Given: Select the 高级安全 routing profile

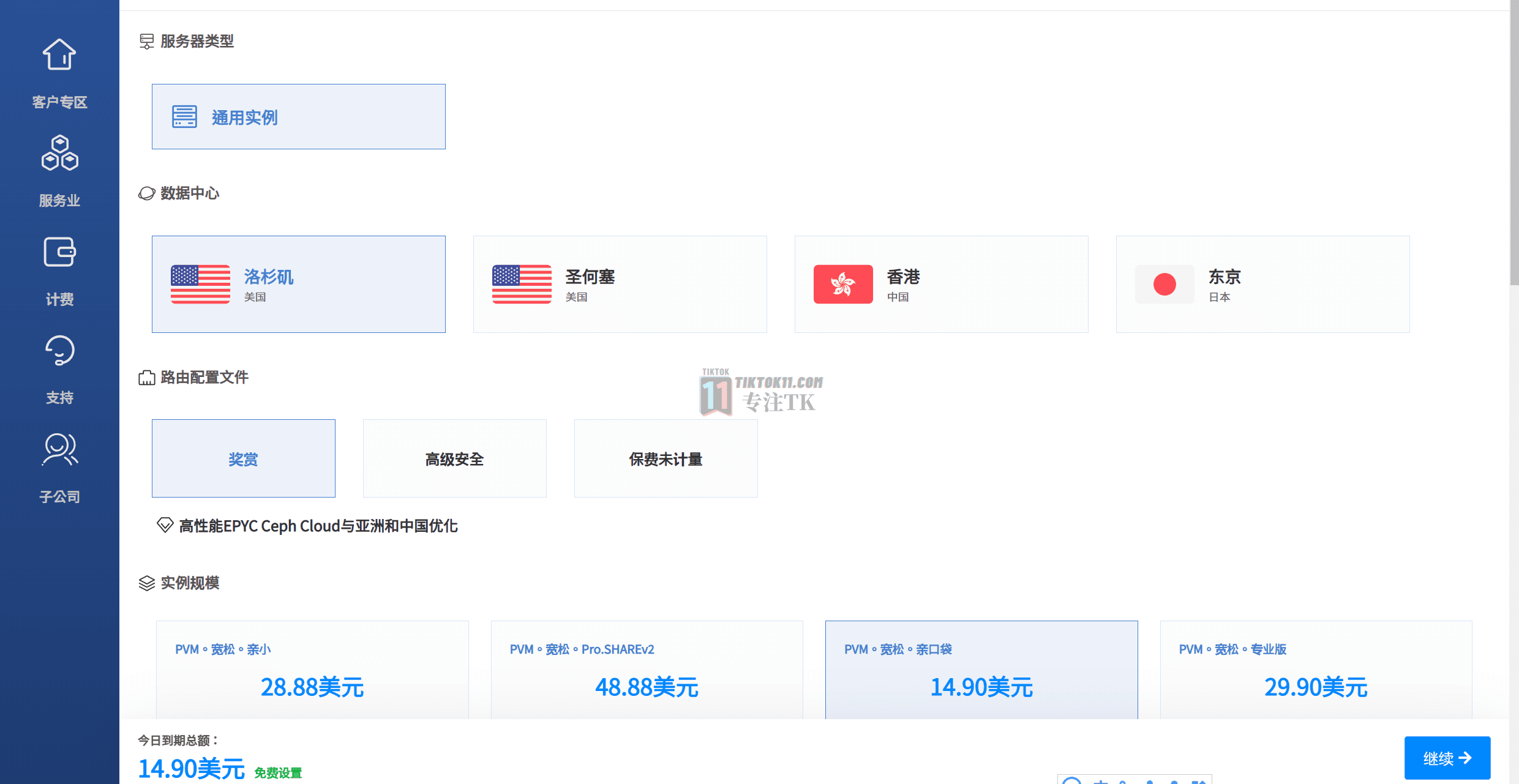Looking at the screenshot, I should pos(454,458).
